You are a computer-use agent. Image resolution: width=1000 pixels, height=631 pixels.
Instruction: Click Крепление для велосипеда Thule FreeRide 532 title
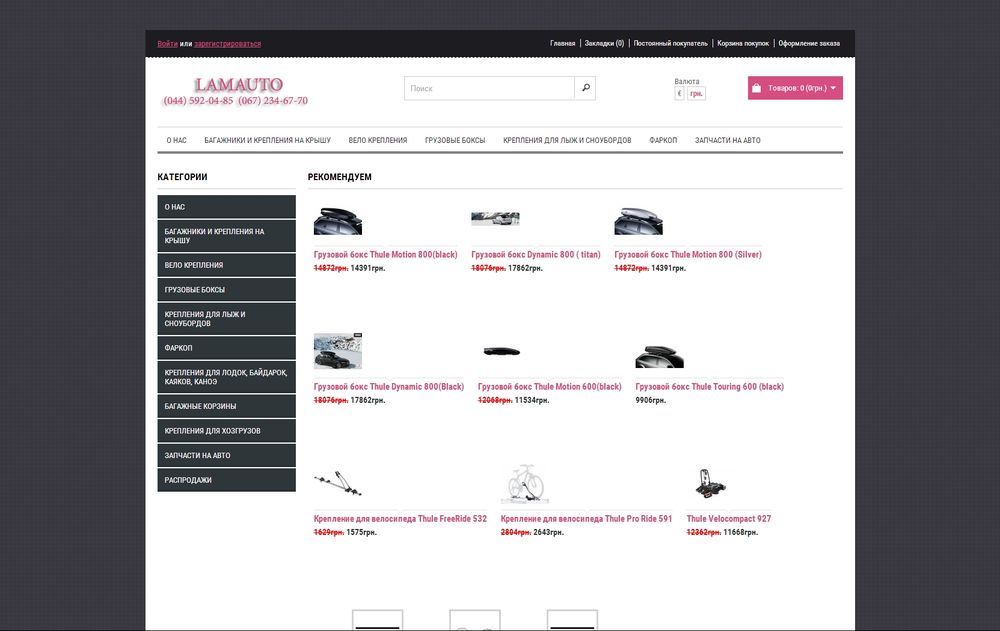click(x=400, y=519)
